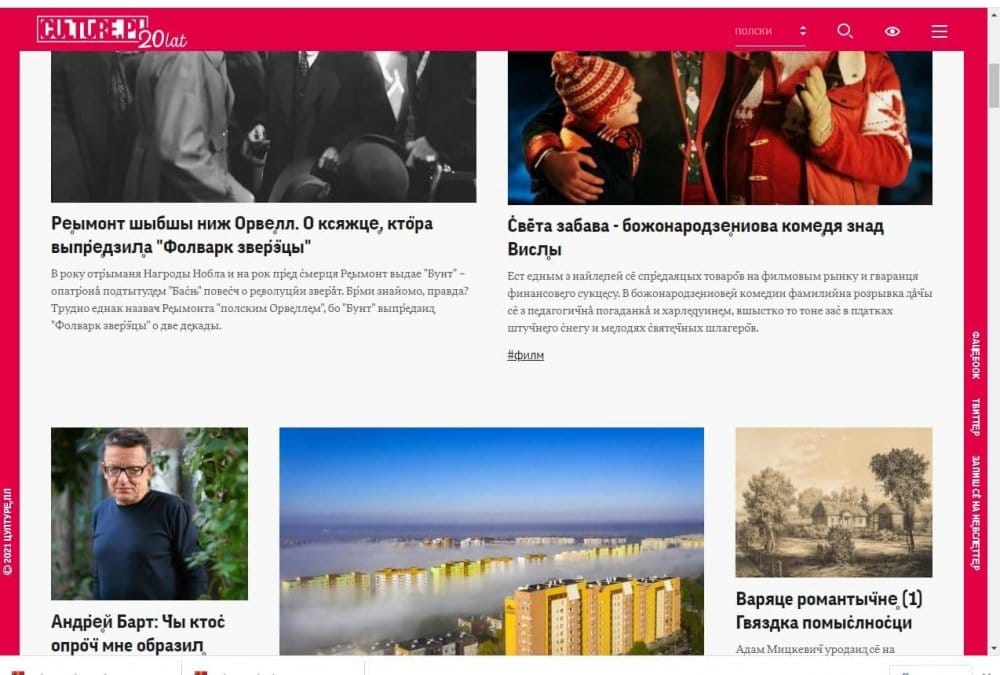The width and height of the screenshot is (1000, 675).
Task: Click the sepia cottage engraving thumbnail
Action: point(834,502)
